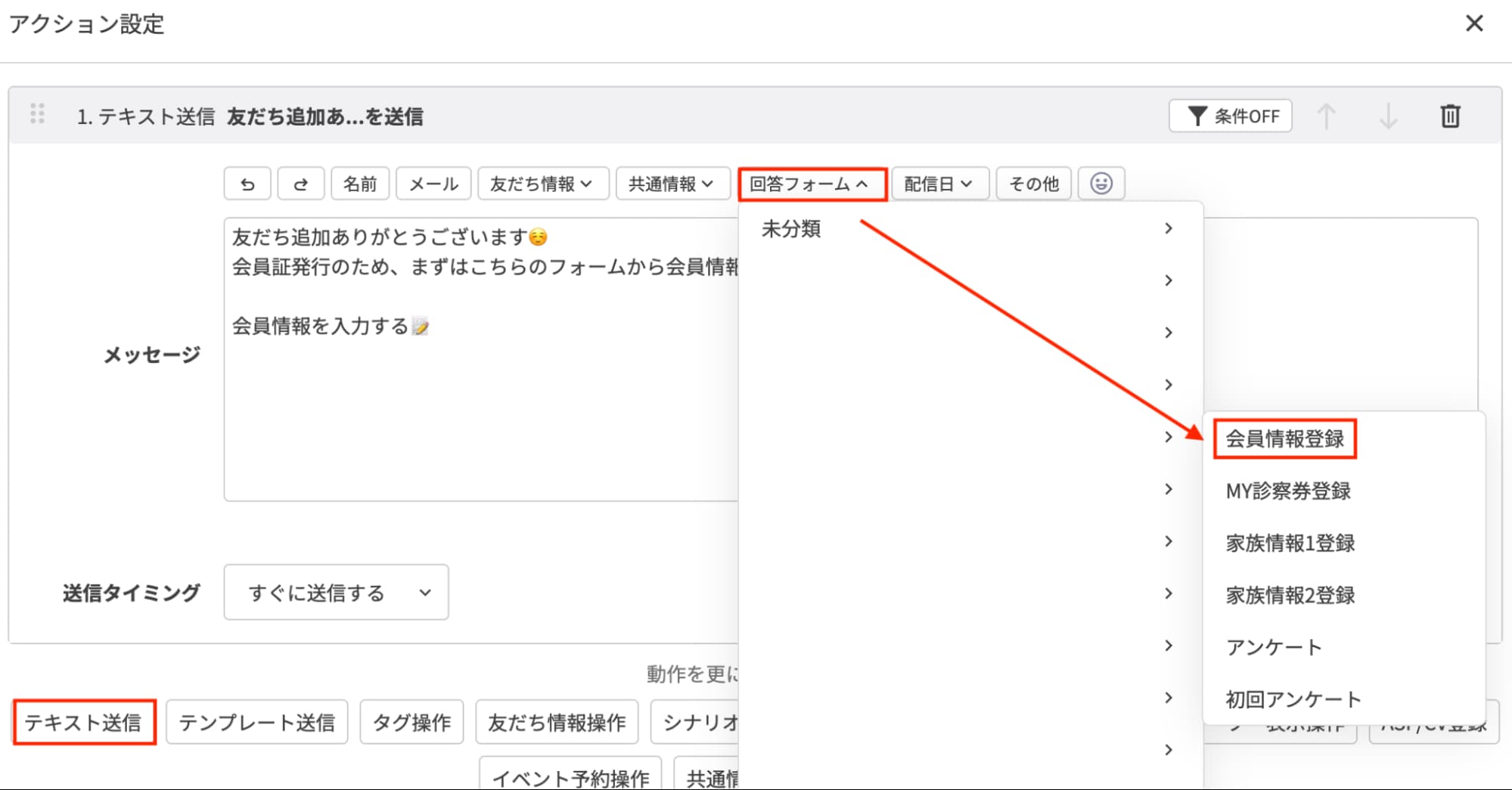Click the テキスト送信 button
Image resolution: width=1512 pixels, height=790 pixels.
point(84,722)
